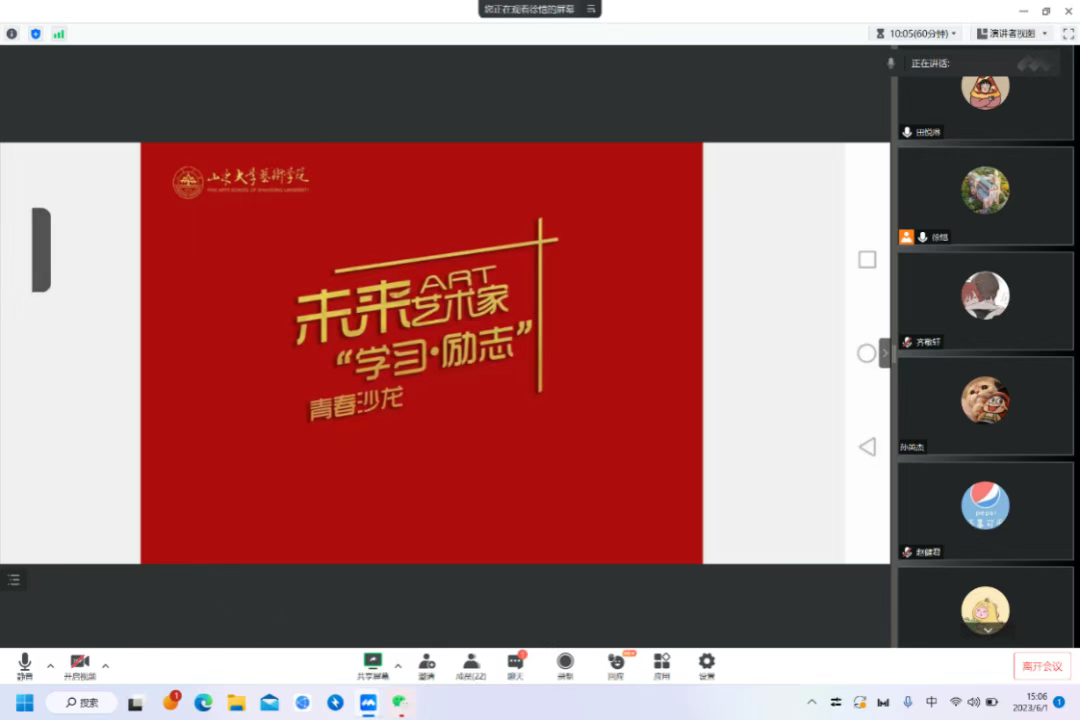Open the speaker view (演讲者视图) dropdown
This screenshot has width=1080, height=720.
tap(1011, 33)
